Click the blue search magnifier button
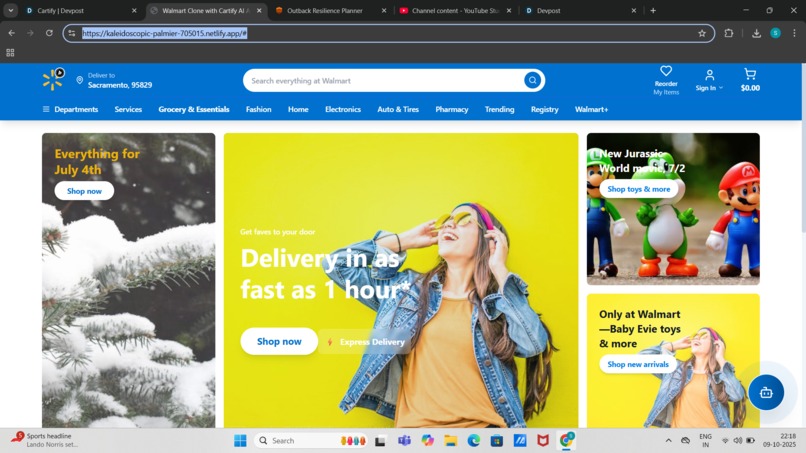Screen dimensions: 806x453 (x=533, y=80)
